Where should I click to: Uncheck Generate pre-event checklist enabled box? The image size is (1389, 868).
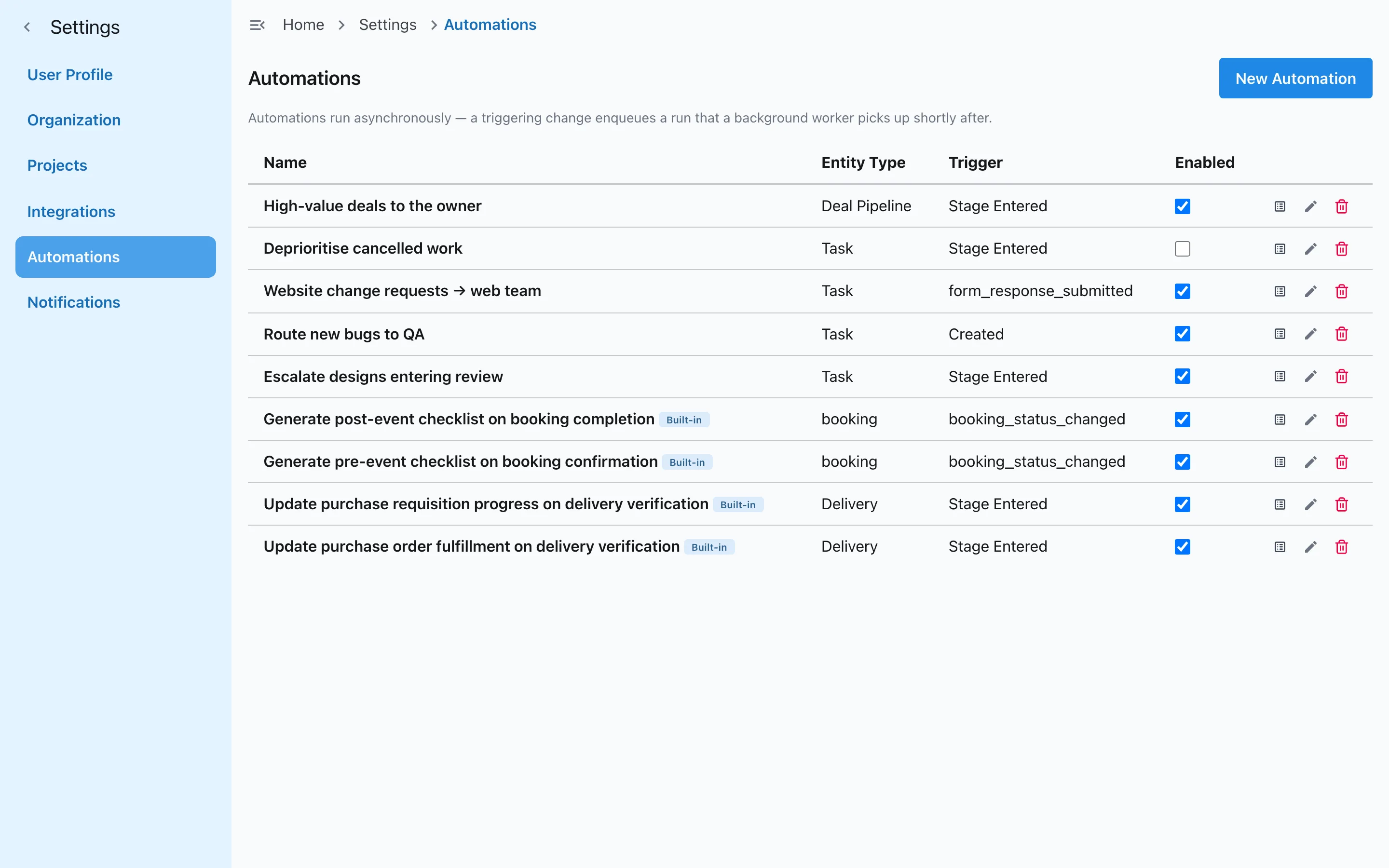(1183, 462)
